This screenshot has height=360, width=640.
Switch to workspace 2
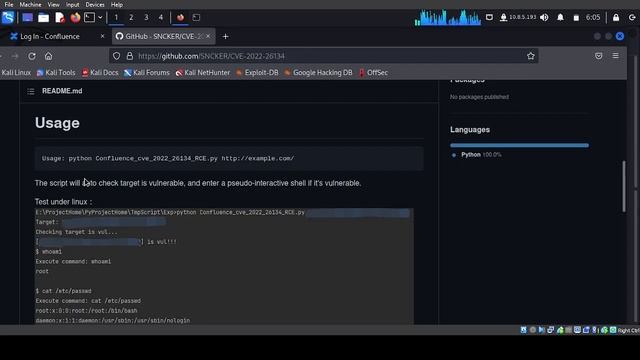(x=131, y=18)
